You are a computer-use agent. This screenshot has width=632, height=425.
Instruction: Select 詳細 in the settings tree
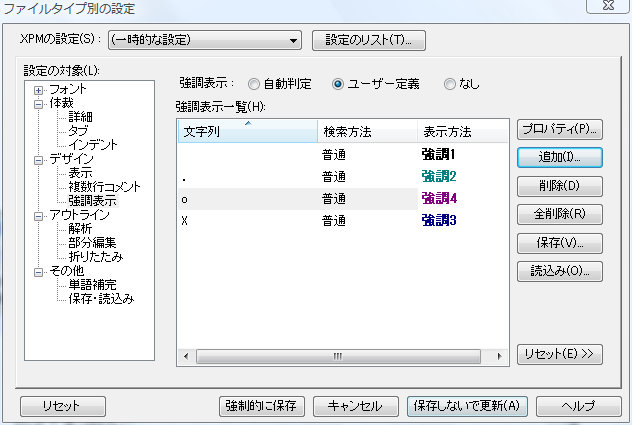point(80,117)
